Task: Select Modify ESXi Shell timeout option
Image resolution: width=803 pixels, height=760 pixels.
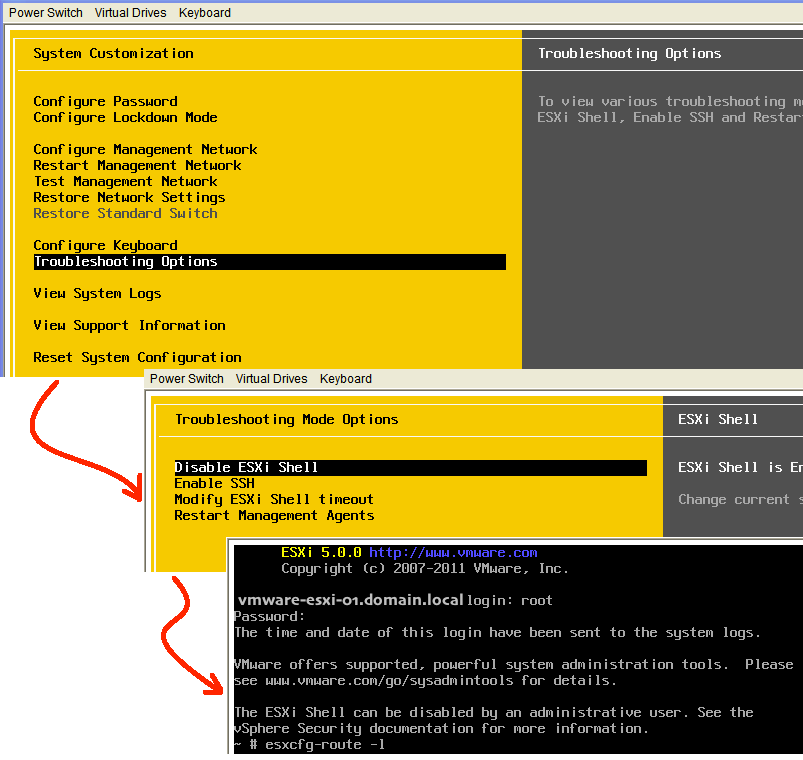Action: (x=274, y=499)
